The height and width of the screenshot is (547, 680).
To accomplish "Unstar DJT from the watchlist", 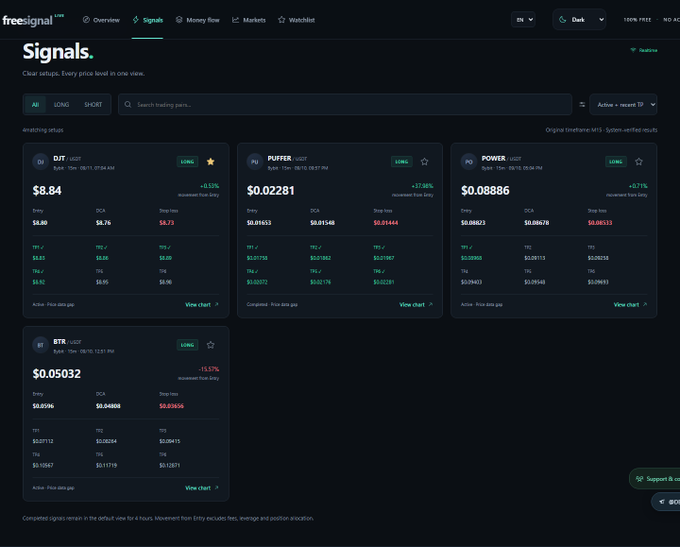I will click(210, 162).
